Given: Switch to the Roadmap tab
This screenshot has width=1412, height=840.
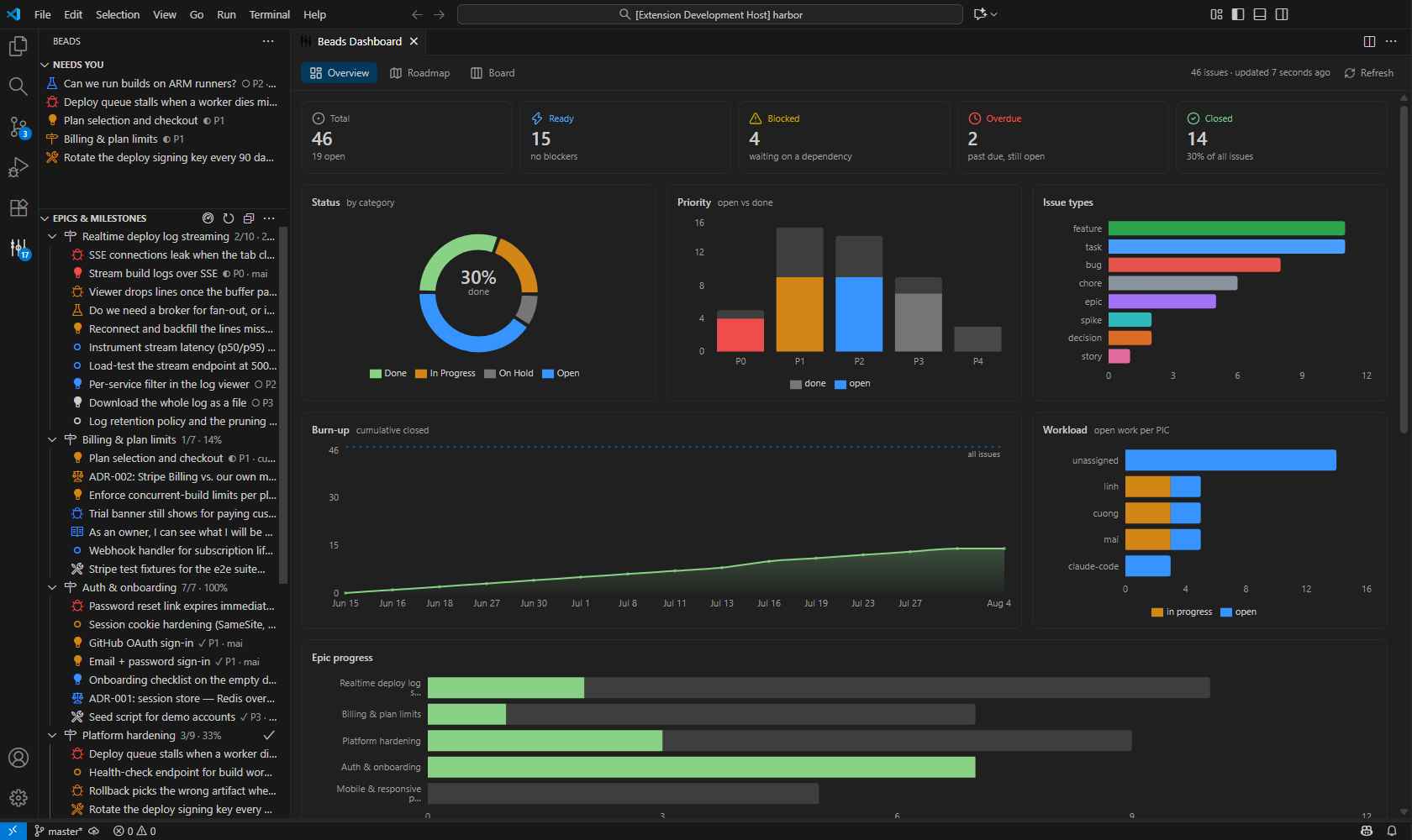Looking at the screenshot, I should 420,73.
